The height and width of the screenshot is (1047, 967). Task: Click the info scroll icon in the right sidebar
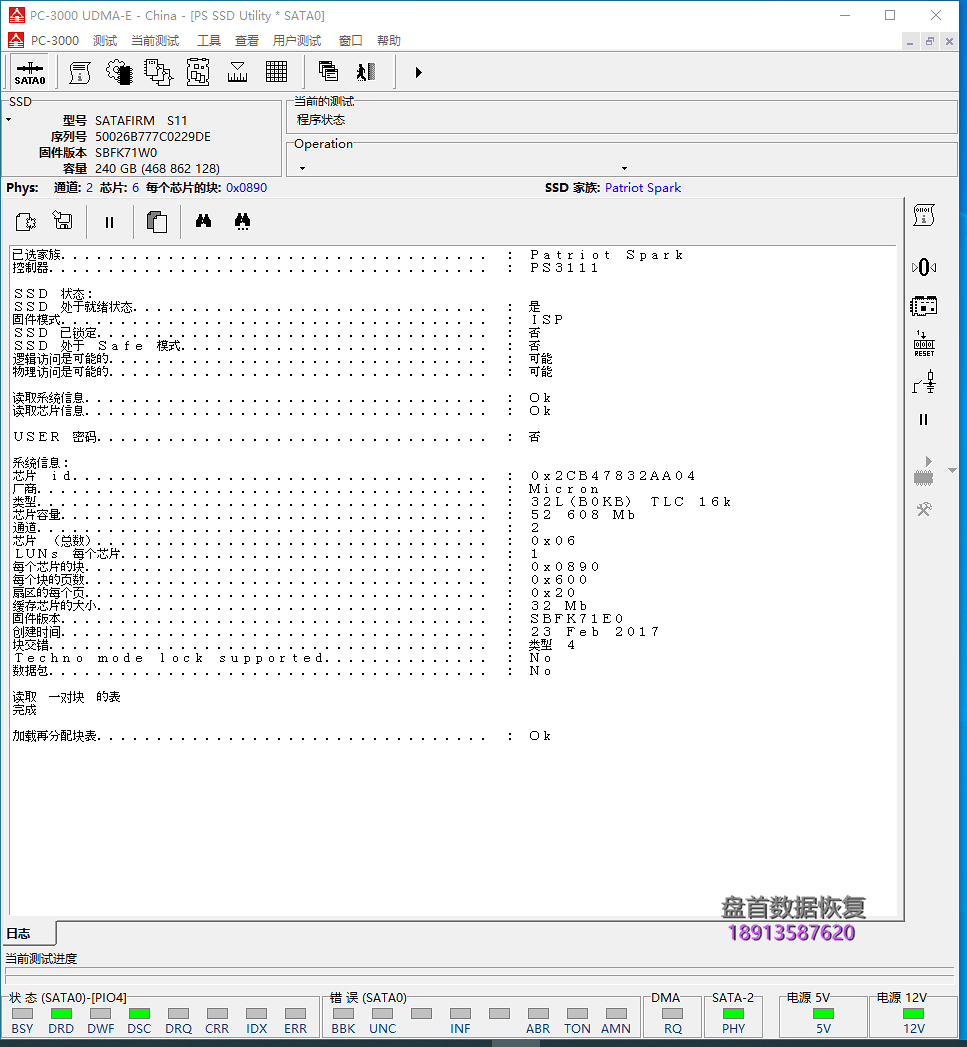click(924, 215)
